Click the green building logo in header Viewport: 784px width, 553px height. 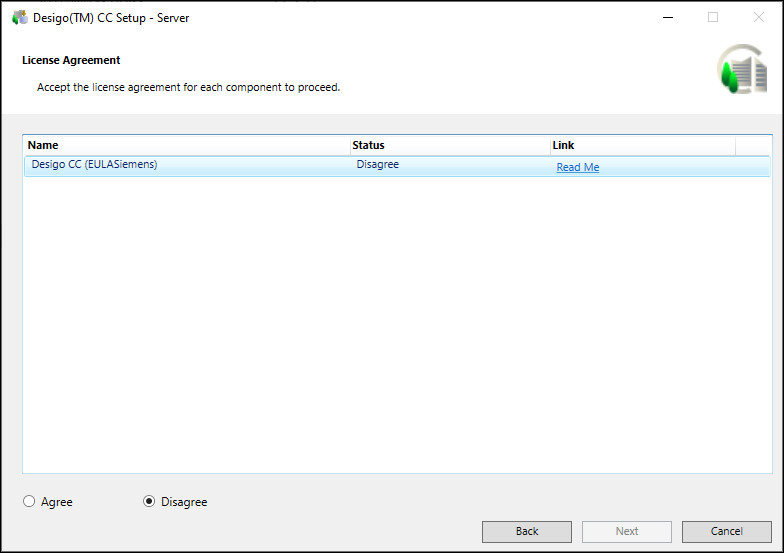click(742, 70)
